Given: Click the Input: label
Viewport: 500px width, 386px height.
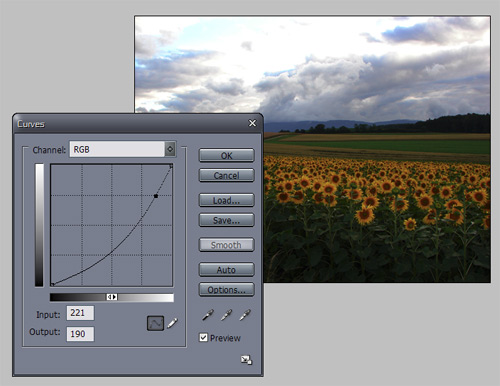Looking at the screenshot, I should point(48,315).
